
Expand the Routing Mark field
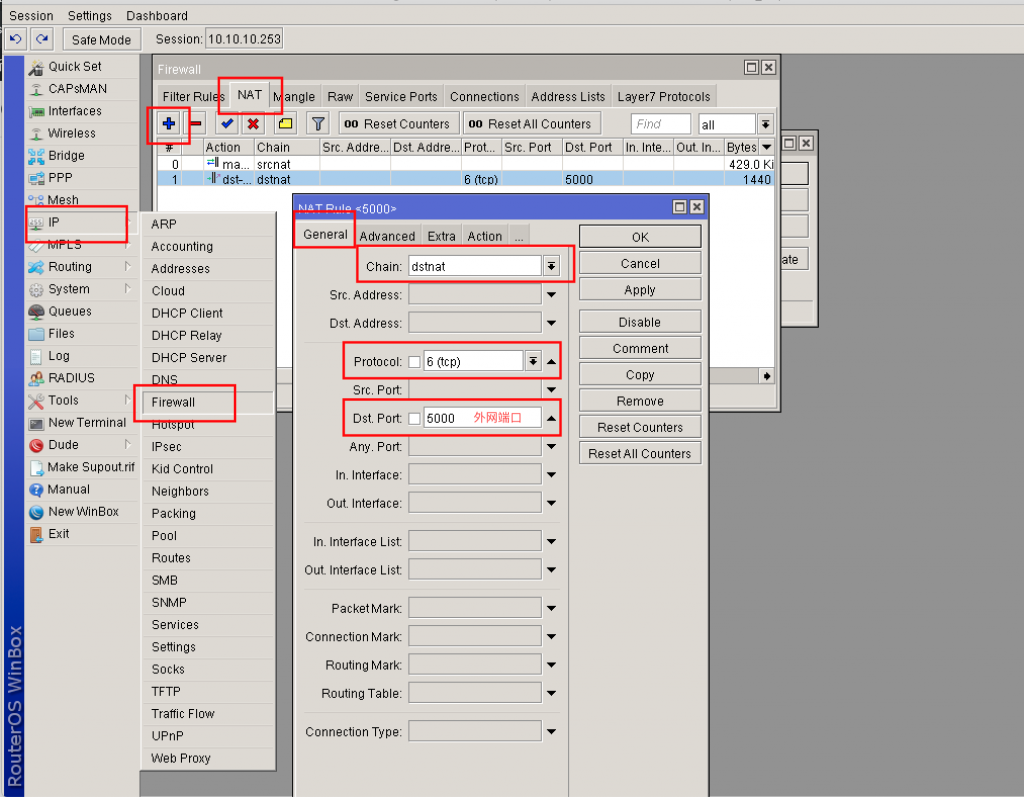coord(552,665)
